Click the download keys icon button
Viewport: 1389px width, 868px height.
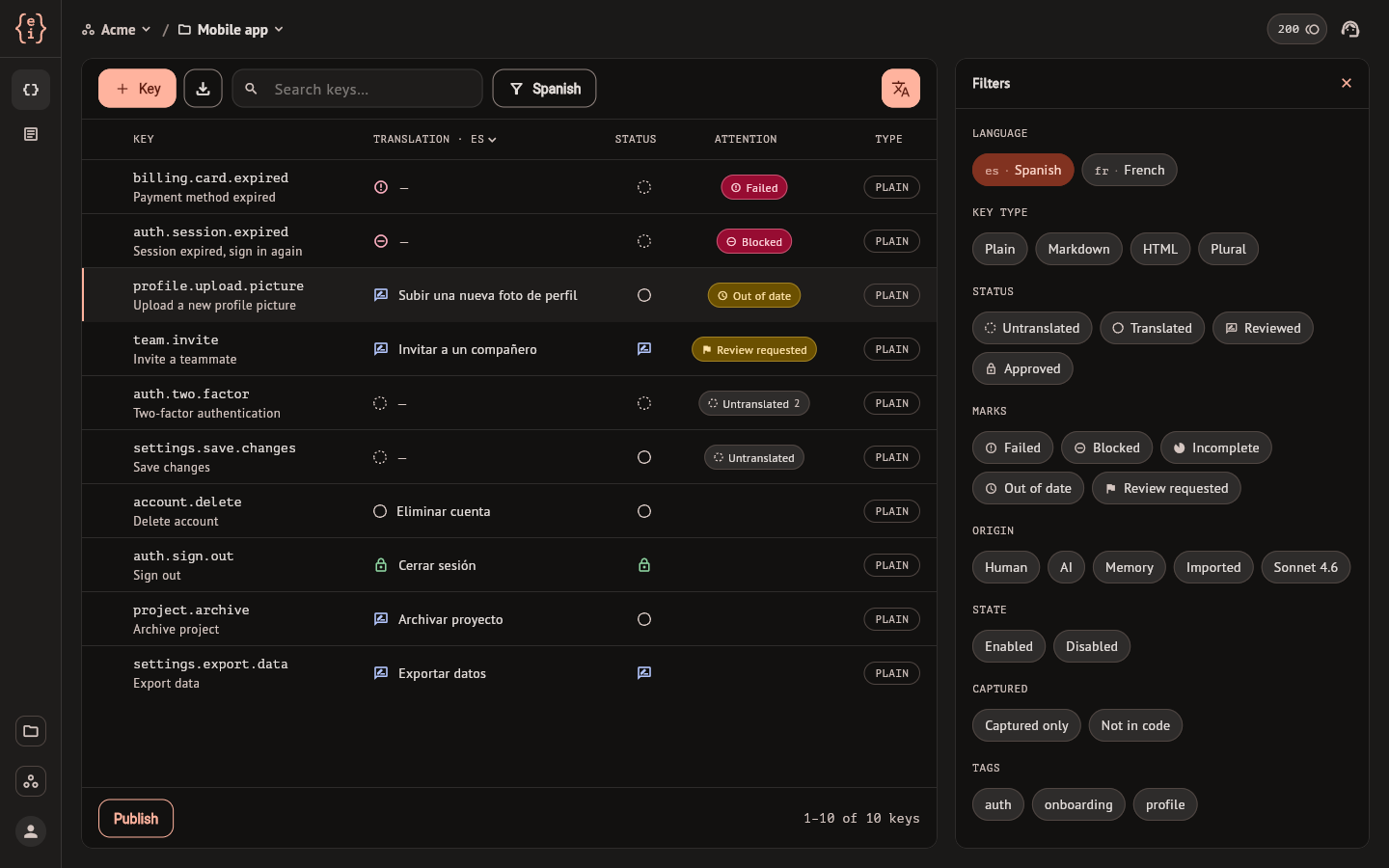203,89
